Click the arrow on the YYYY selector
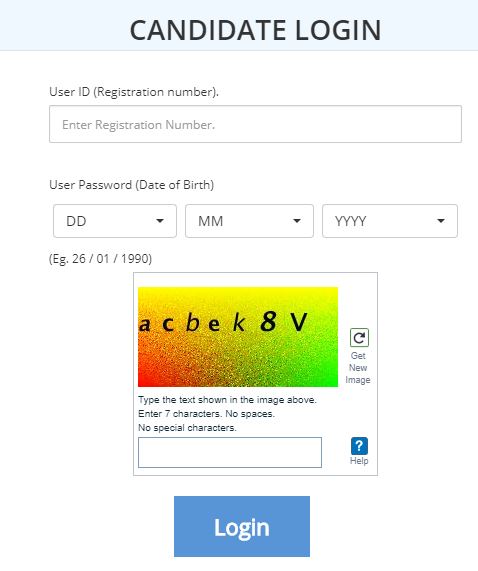This screenshot has width=478, height=571. 441,221
